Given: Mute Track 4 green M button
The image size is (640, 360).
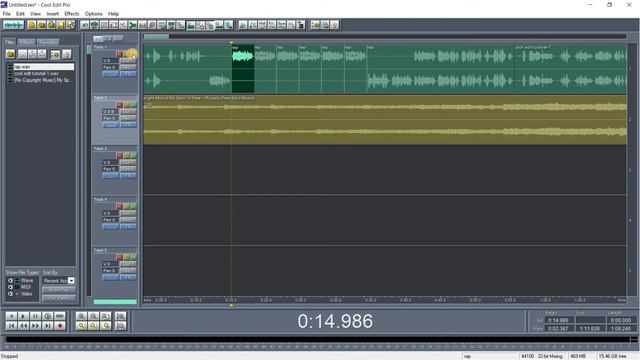Looking at the screenshot, I should click(x=133, y=207).
